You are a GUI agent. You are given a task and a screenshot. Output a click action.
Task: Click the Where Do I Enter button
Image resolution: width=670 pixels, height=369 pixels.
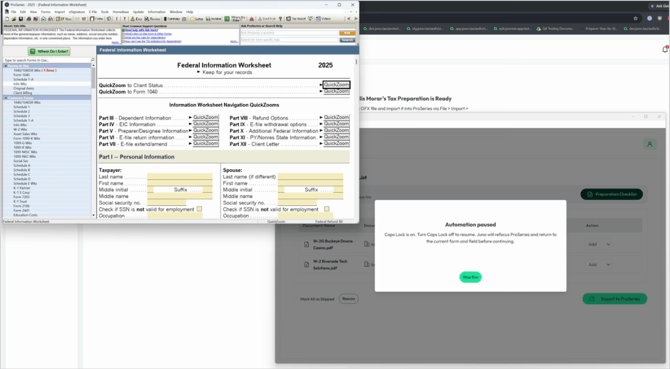[x=49, y=51]
